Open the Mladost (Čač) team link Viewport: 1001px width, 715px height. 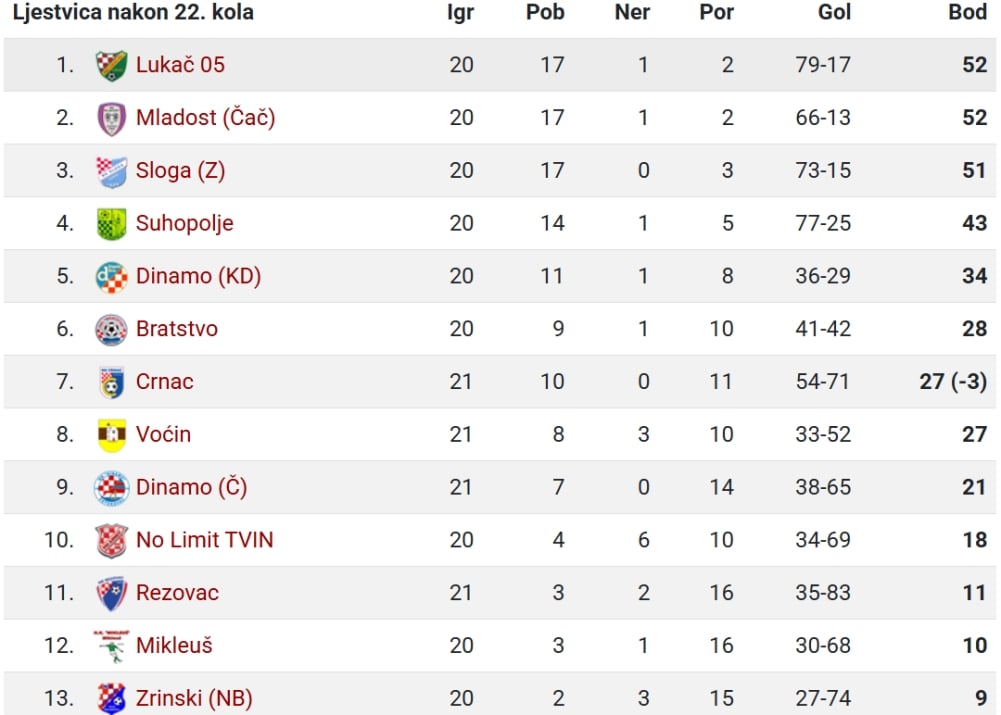pyautogui.click(x=206, y=118)
